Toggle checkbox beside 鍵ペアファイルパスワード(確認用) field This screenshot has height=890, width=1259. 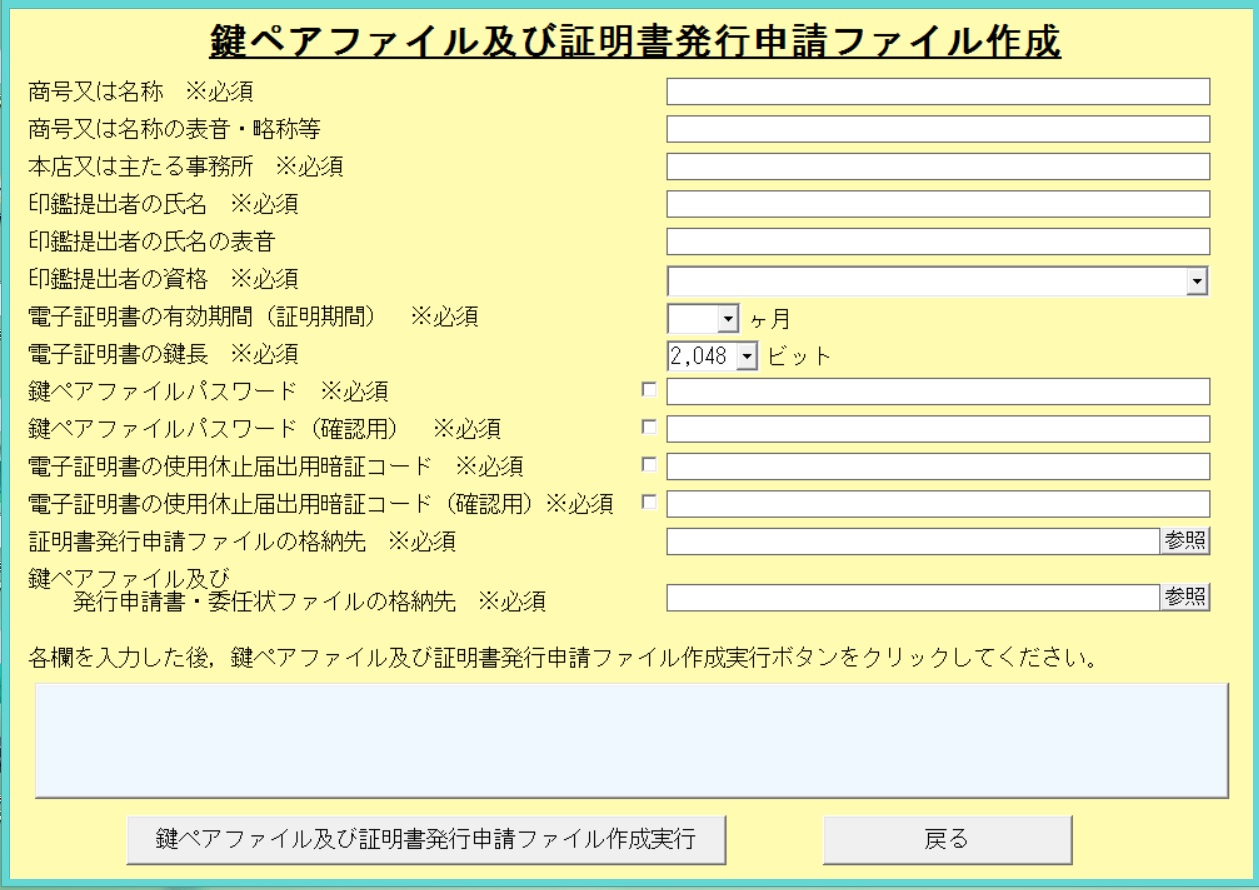649,427
